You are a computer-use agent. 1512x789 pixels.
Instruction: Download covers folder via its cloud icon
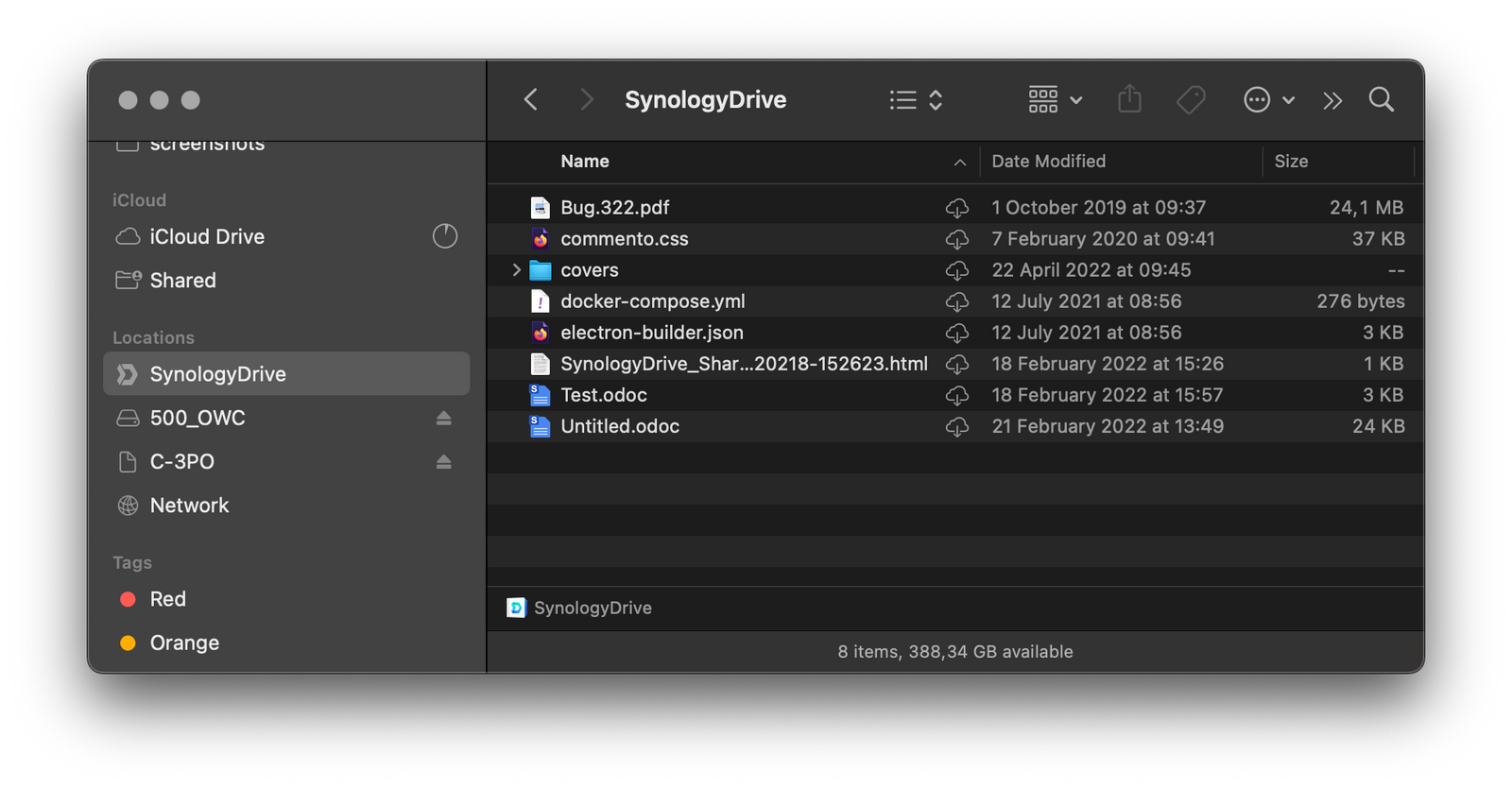957,270
